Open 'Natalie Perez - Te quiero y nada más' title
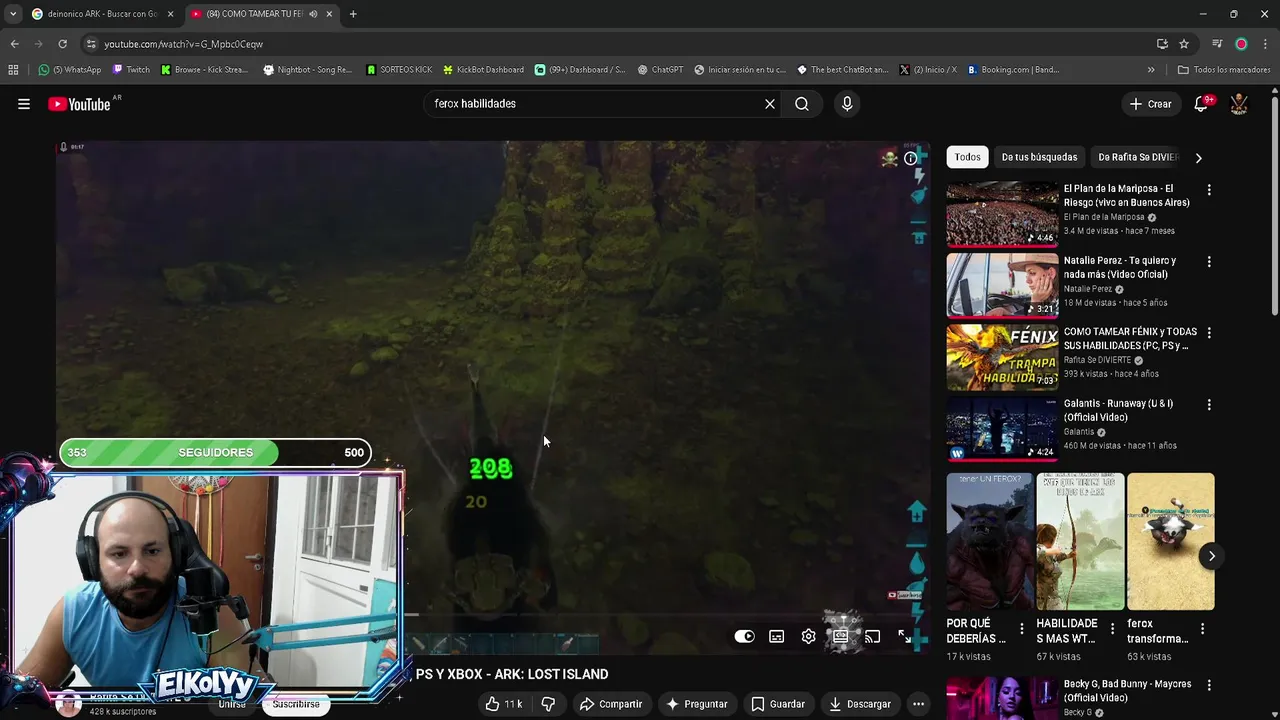 [x=1120, y=267]
